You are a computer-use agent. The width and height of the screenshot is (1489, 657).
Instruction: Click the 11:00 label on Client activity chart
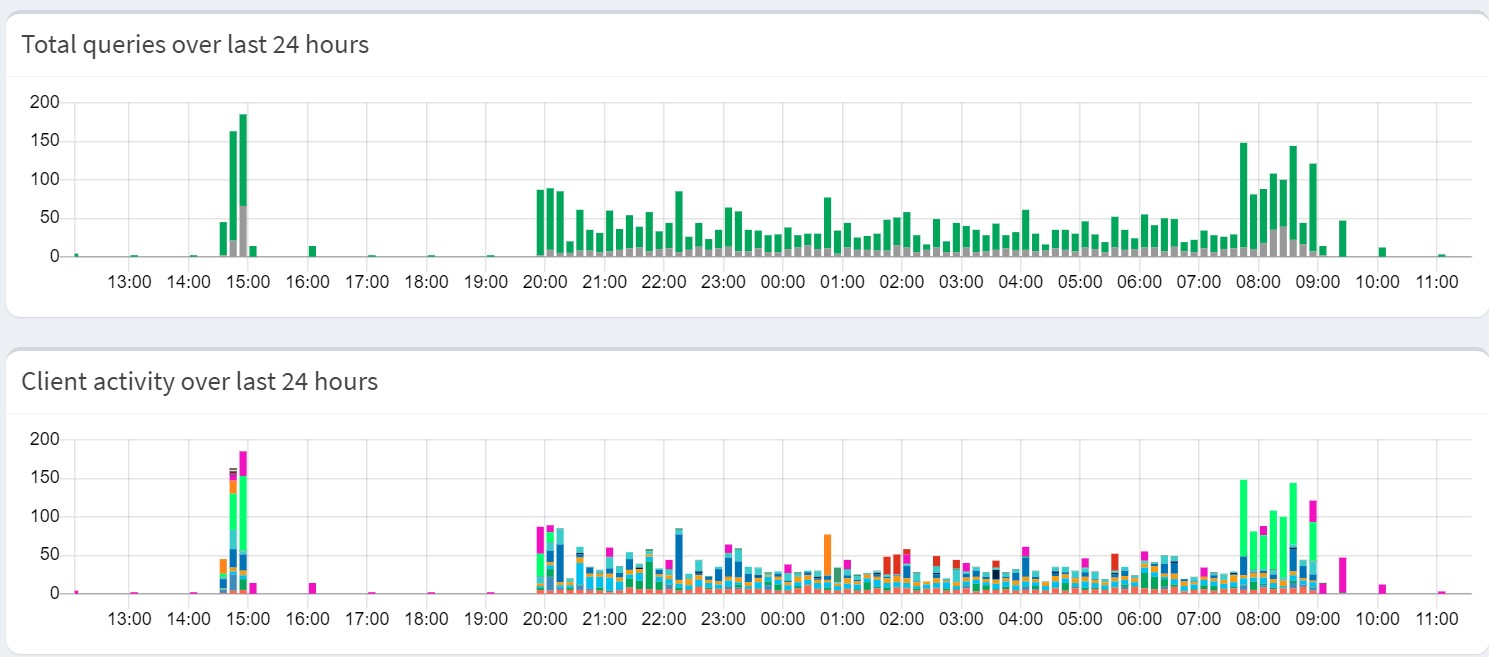click(1437, 619)
